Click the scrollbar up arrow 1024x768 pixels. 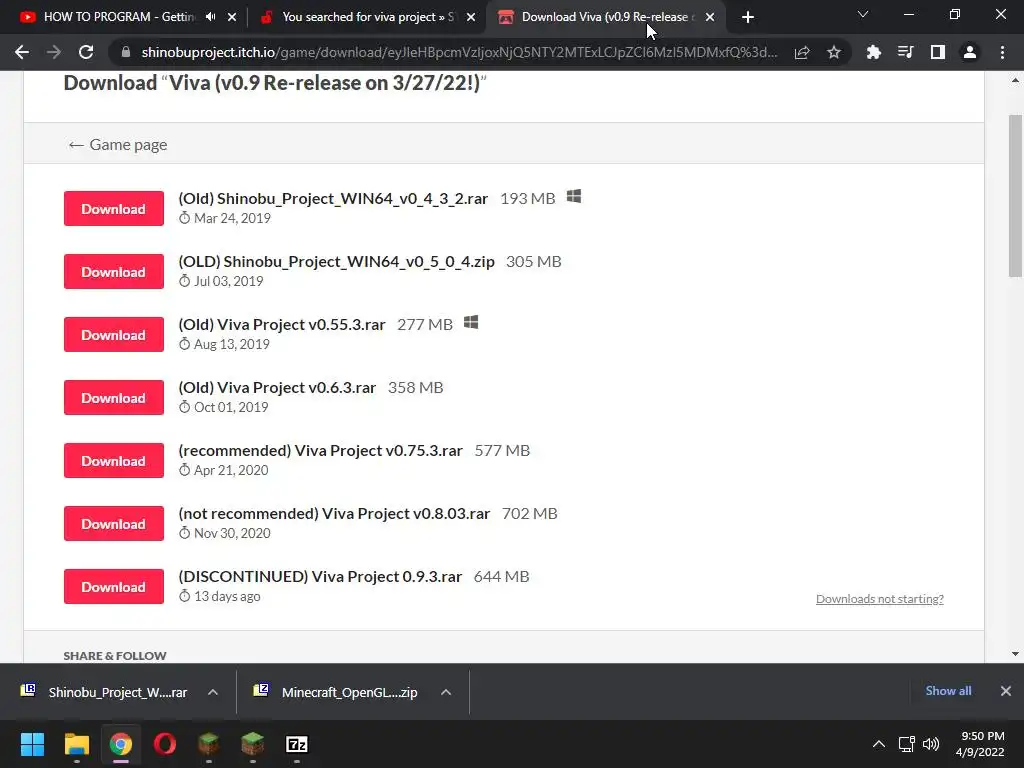pos(1016,81)
